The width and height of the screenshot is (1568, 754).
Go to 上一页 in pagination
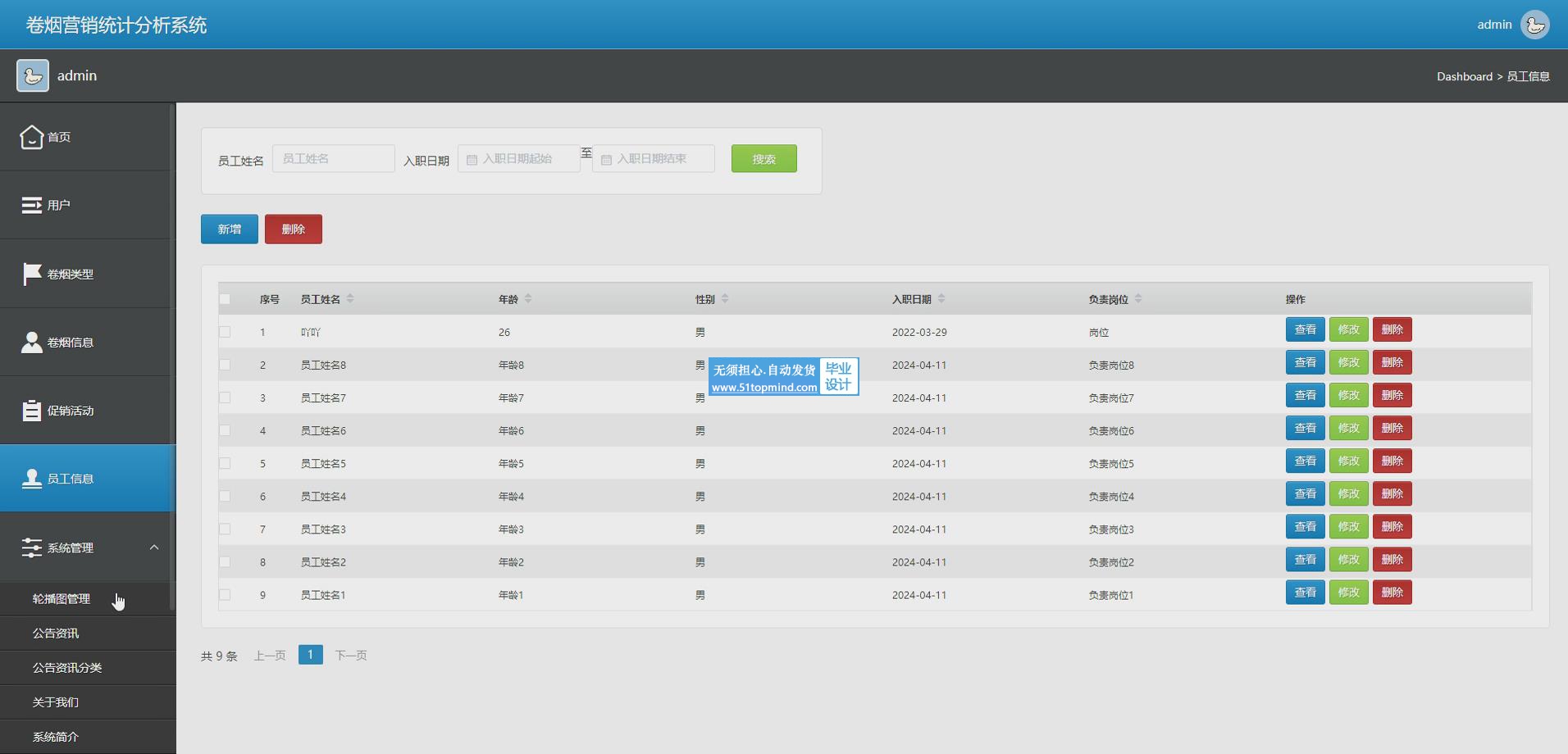tap(270, 655)
